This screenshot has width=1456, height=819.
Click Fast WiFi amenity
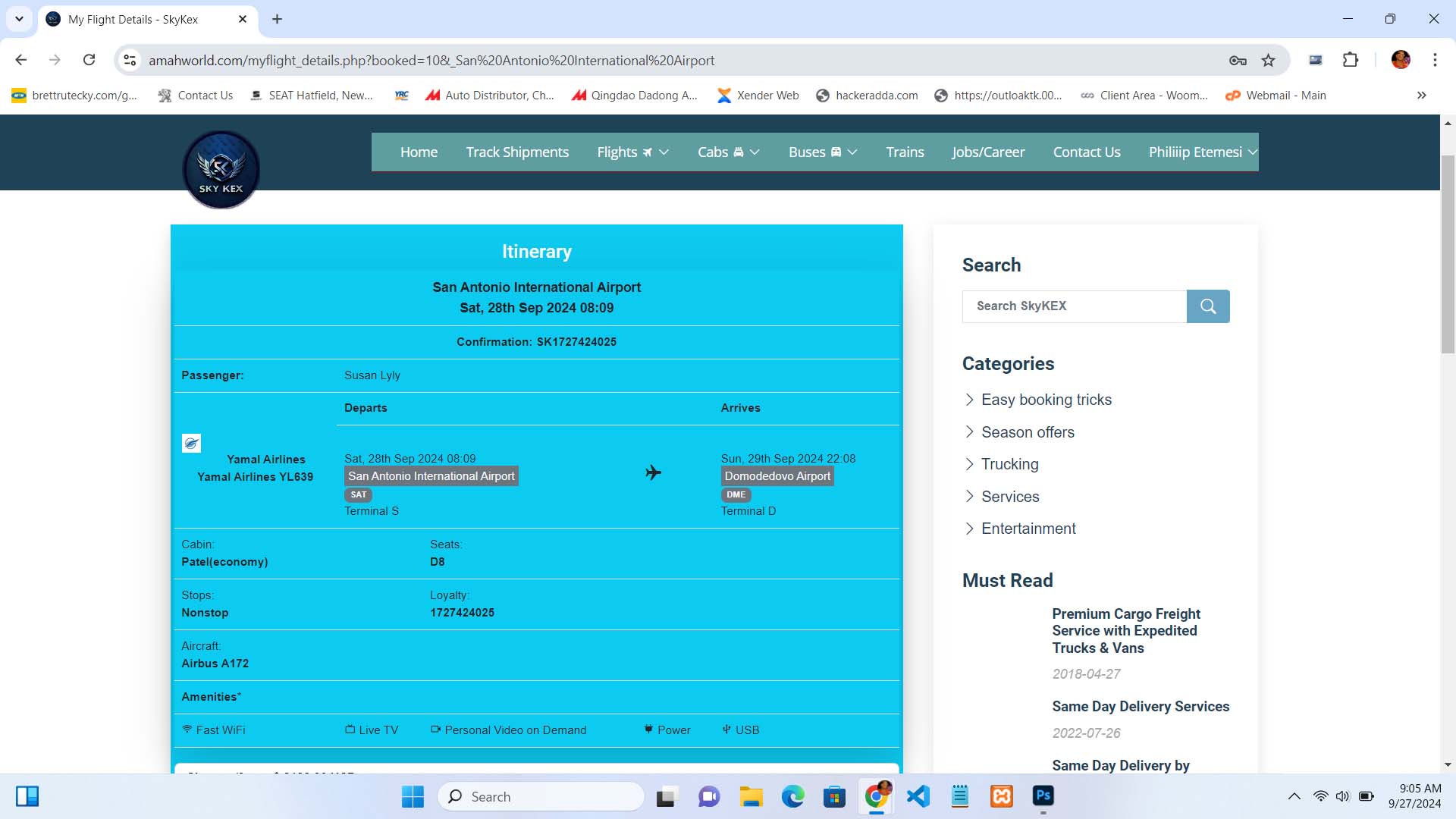[x=214, y=730]
